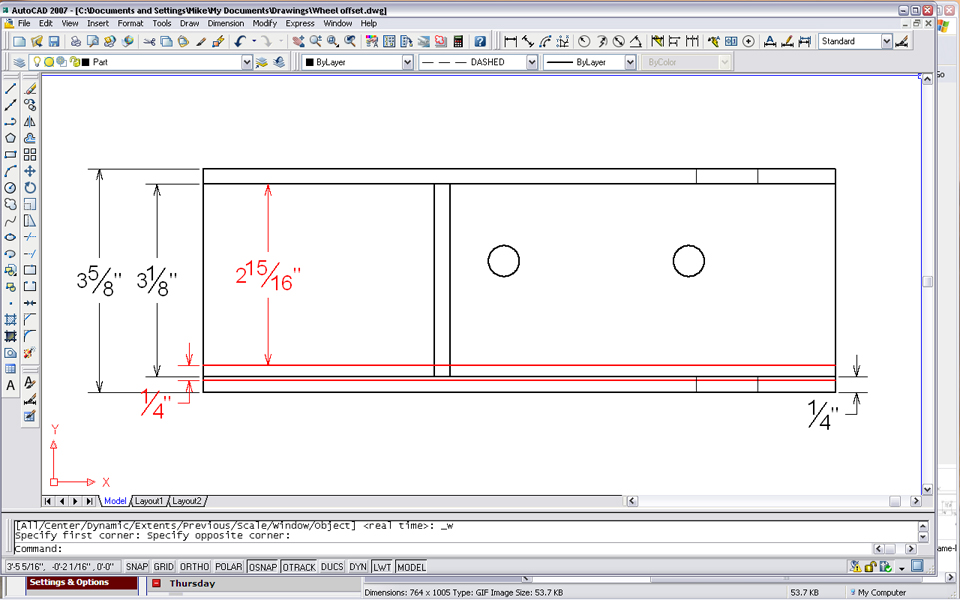Choose the Trim tool
This screenshot has height=600, width=960.
[30, 238]
